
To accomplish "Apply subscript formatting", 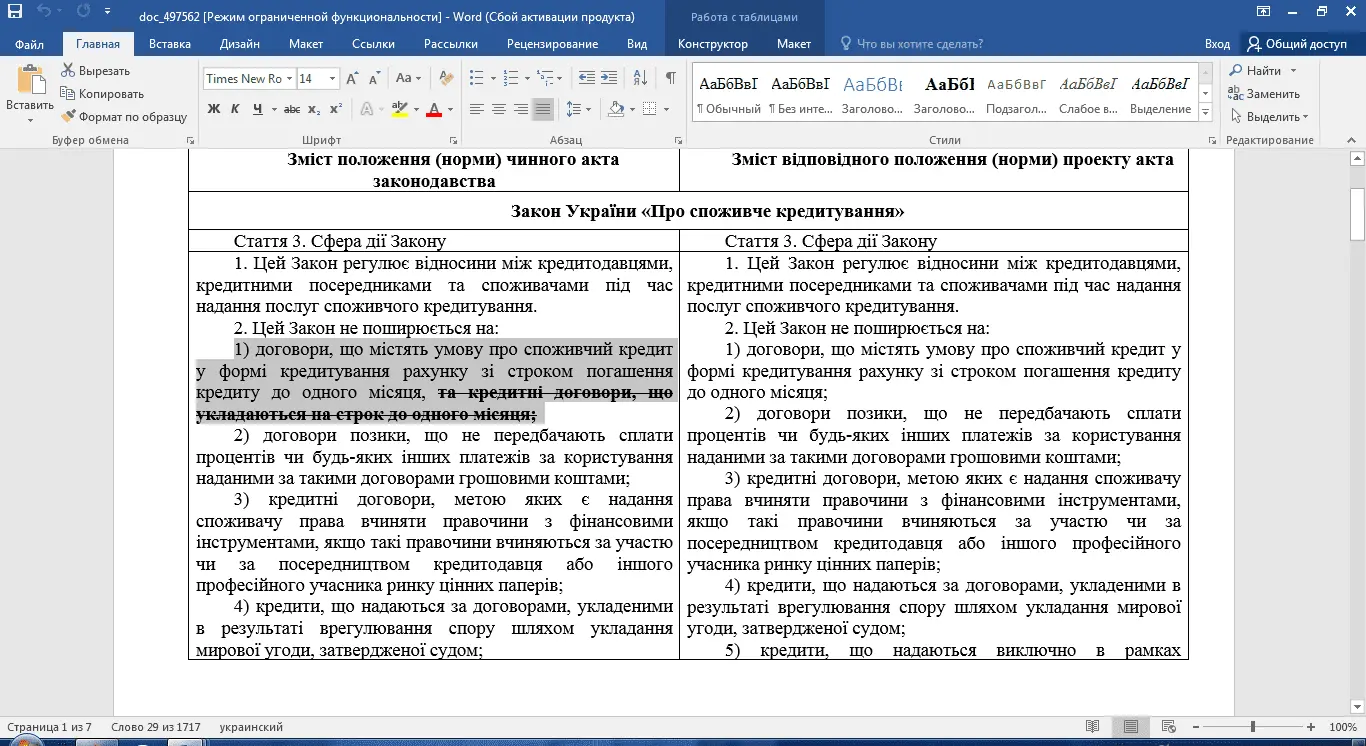I will click(314, 109).
